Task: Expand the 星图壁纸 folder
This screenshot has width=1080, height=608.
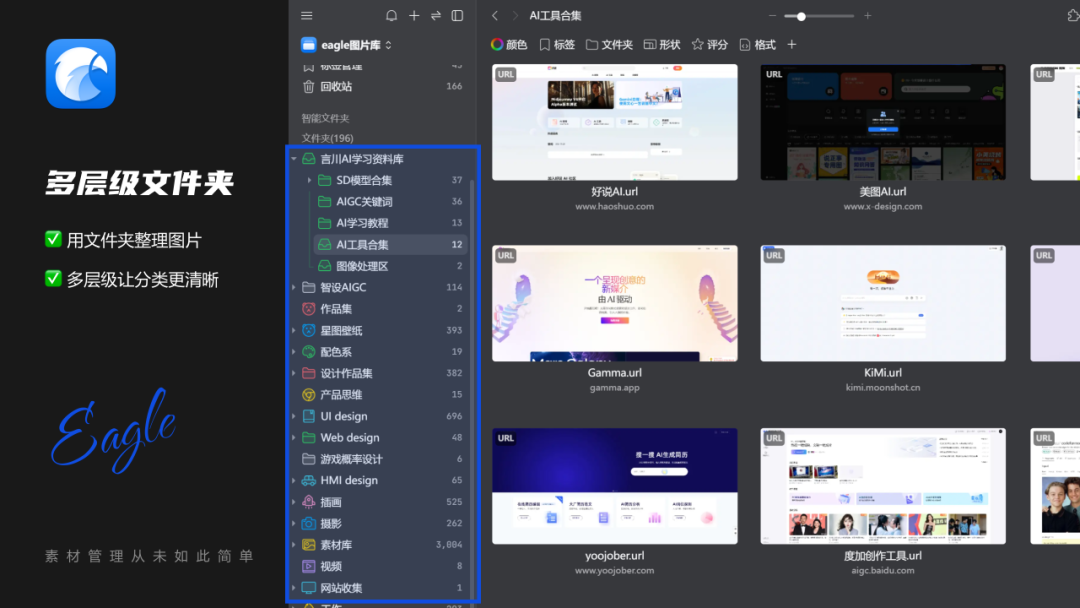Action: [294, 331]
